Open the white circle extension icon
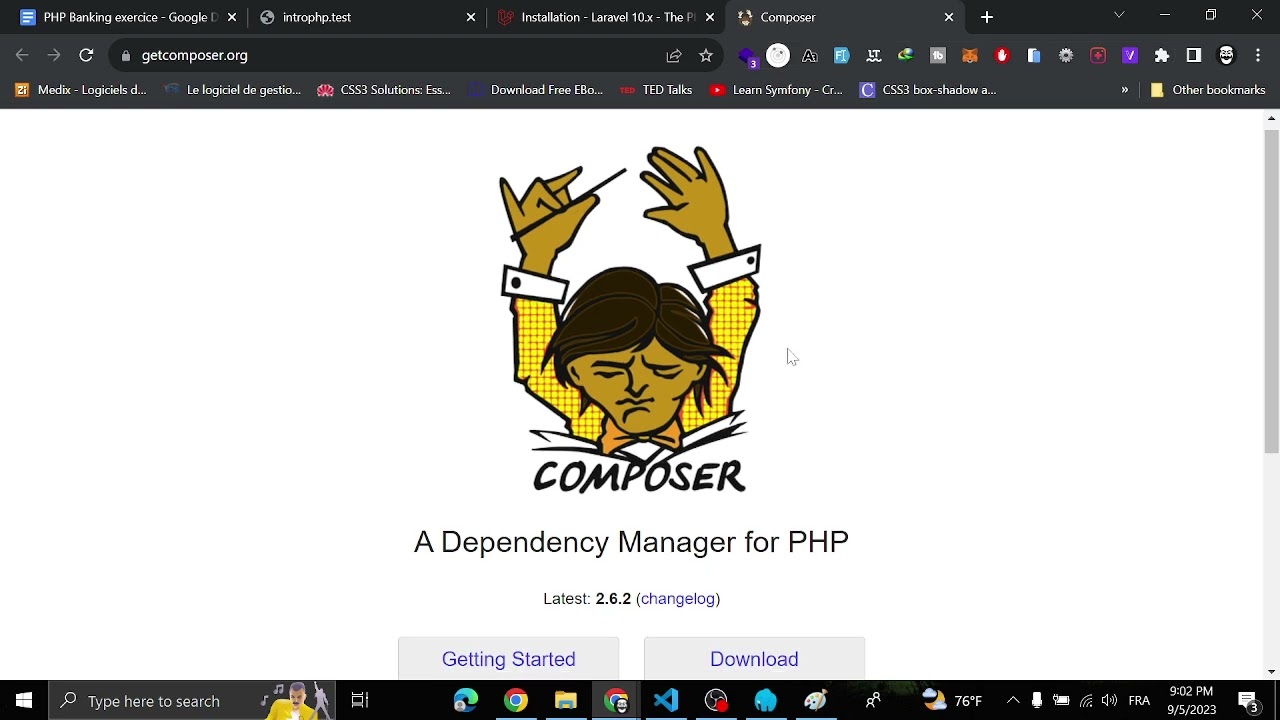The width and height of the screenshot is (1280, 720). [x=778, y=56]
